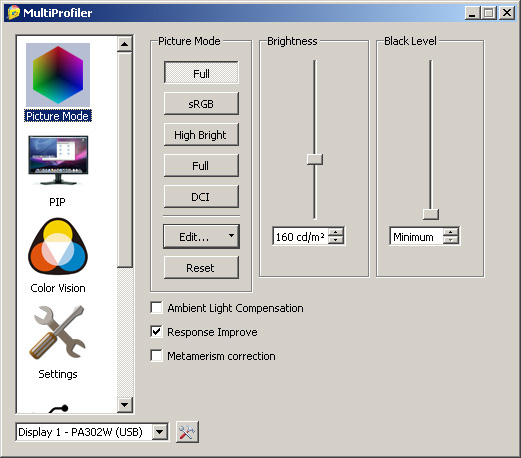Click the Reset button

[x=201, y=268]
